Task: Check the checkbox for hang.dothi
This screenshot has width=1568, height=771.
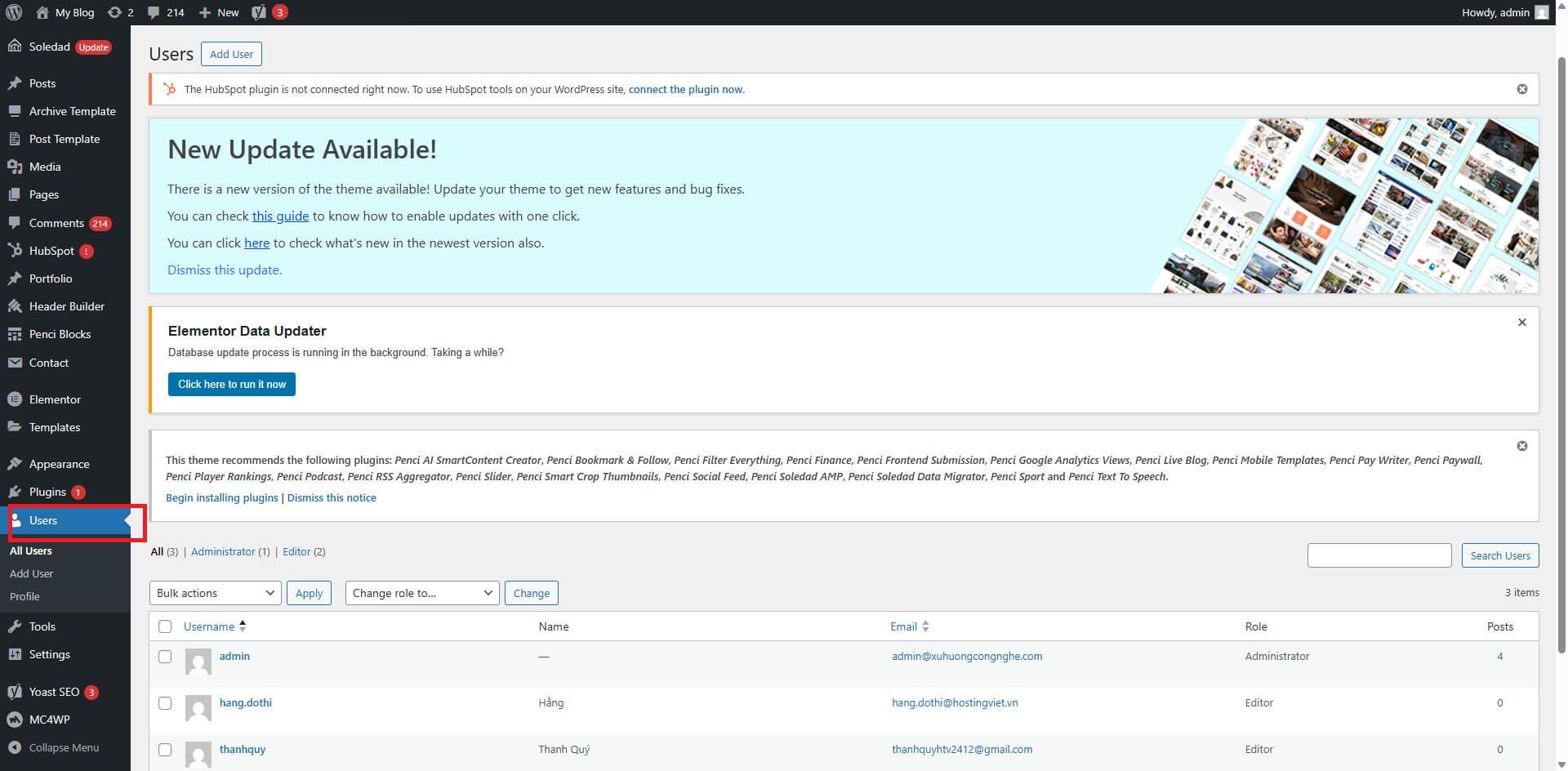Action: [165, 702]
